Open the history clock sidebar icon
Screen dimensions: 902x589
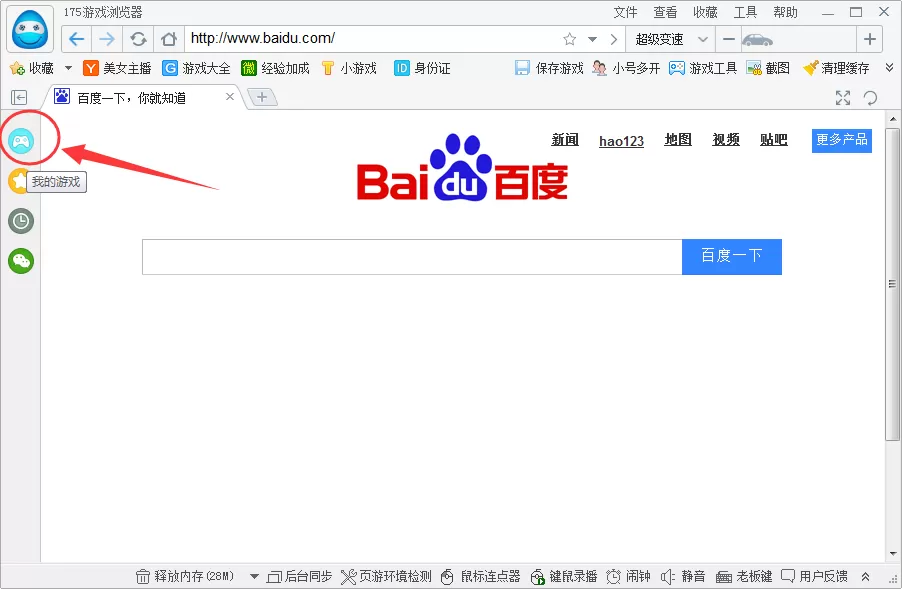point(21,221)
